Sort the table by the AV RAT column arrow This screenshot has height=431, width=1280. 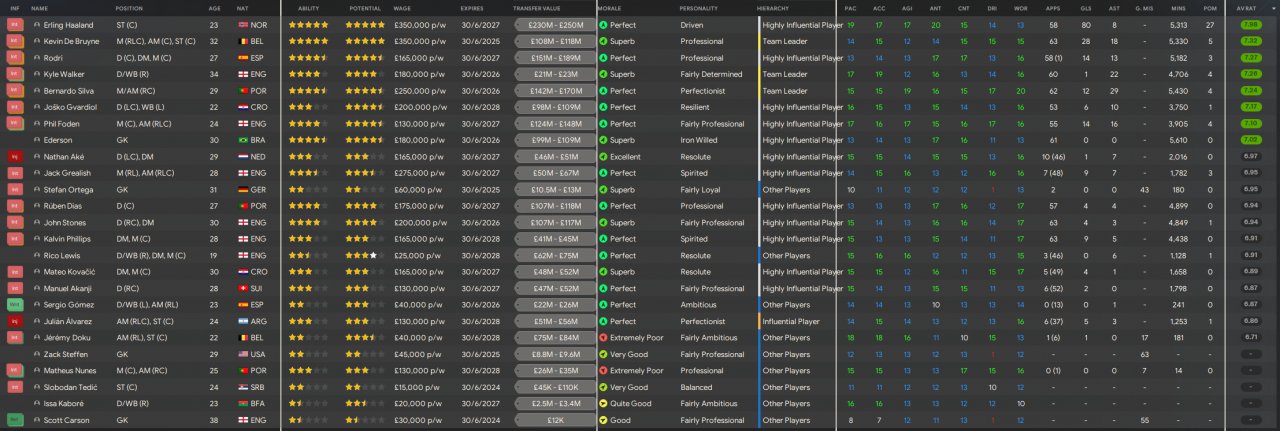coord(1274,8)
